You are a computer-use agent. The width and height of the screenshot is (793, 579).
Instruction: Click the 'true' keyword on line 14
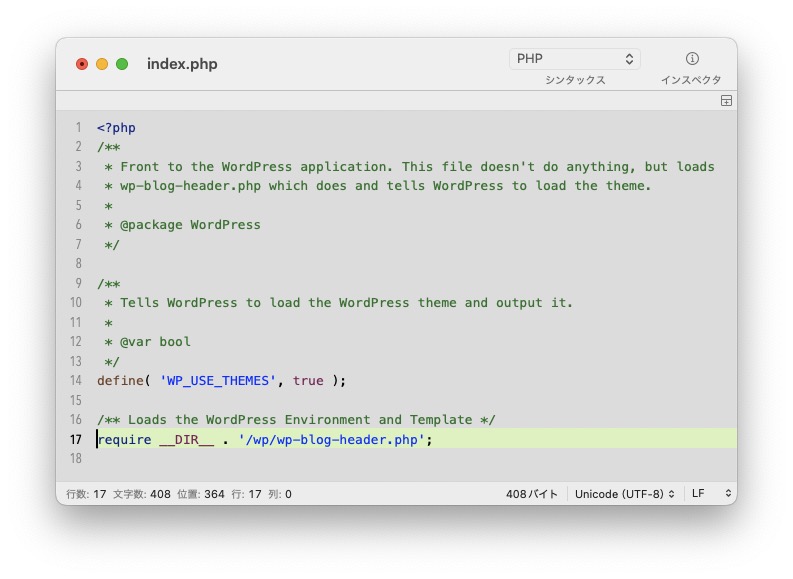pos(308,380)
